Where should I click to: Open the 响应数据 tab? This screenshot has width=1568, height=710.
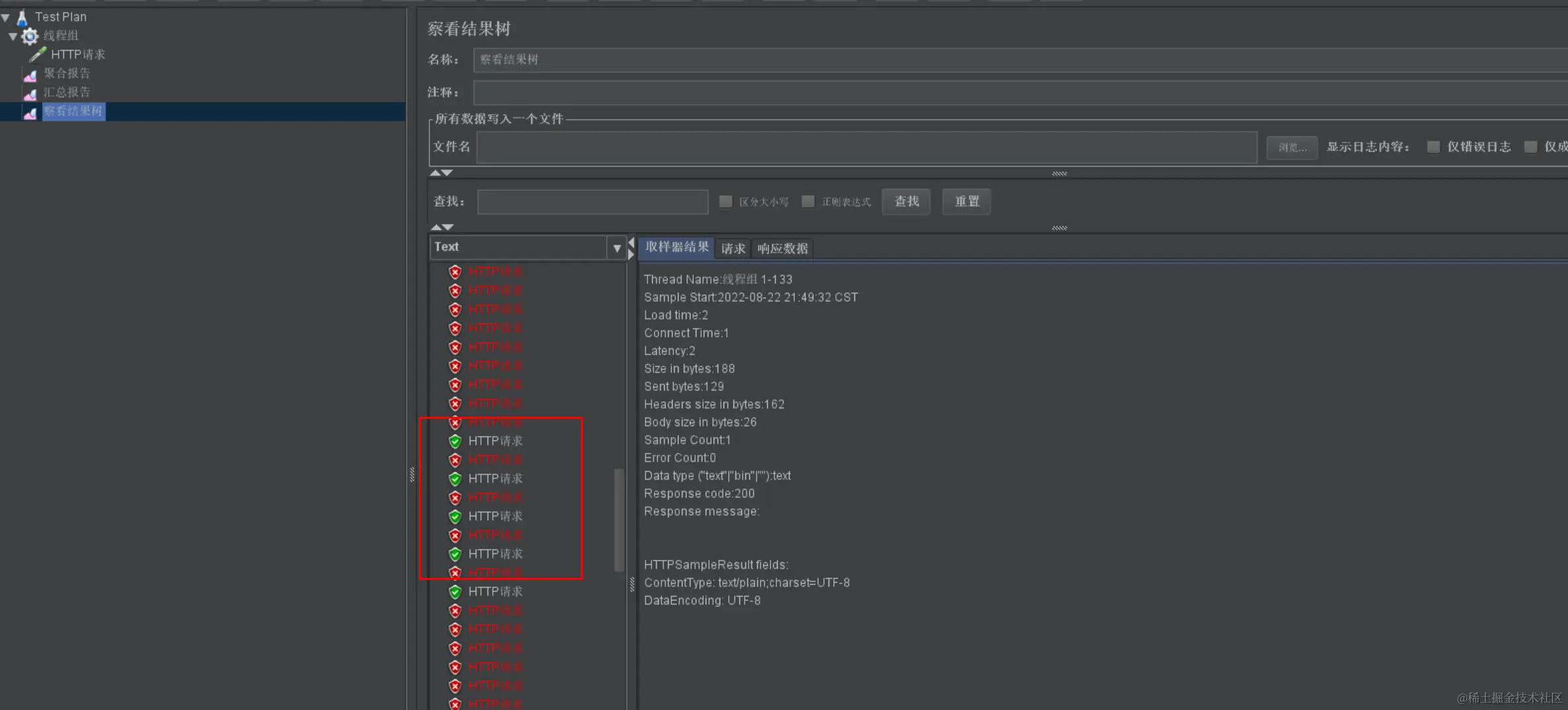(782, 248)
